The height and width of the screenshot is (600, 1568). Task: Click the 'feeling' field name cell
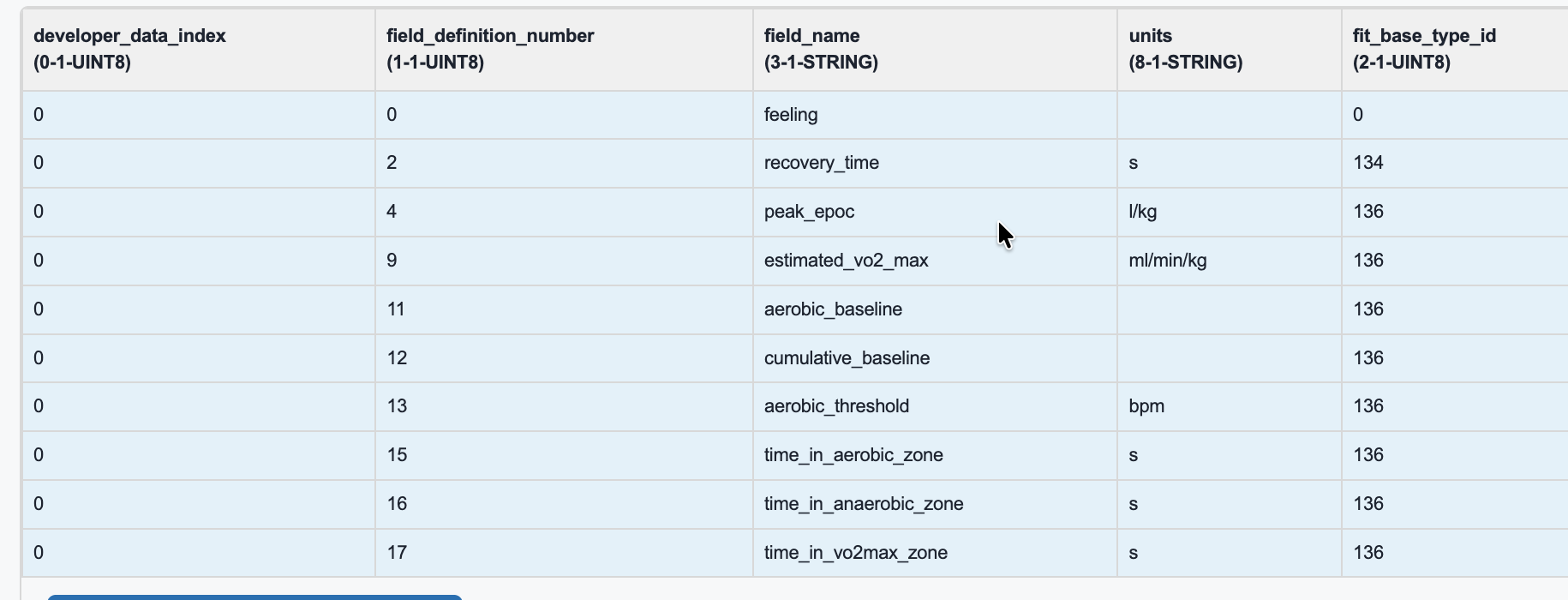[x=791, y=115]
